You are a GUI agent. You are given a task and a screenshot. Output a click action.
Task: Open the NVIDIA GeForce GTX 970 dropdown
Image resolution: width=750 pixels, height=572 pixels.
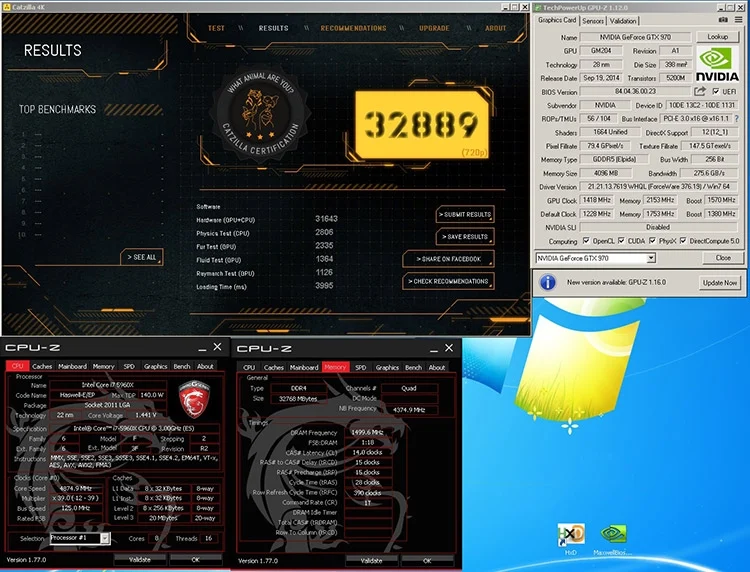point(595,258)
